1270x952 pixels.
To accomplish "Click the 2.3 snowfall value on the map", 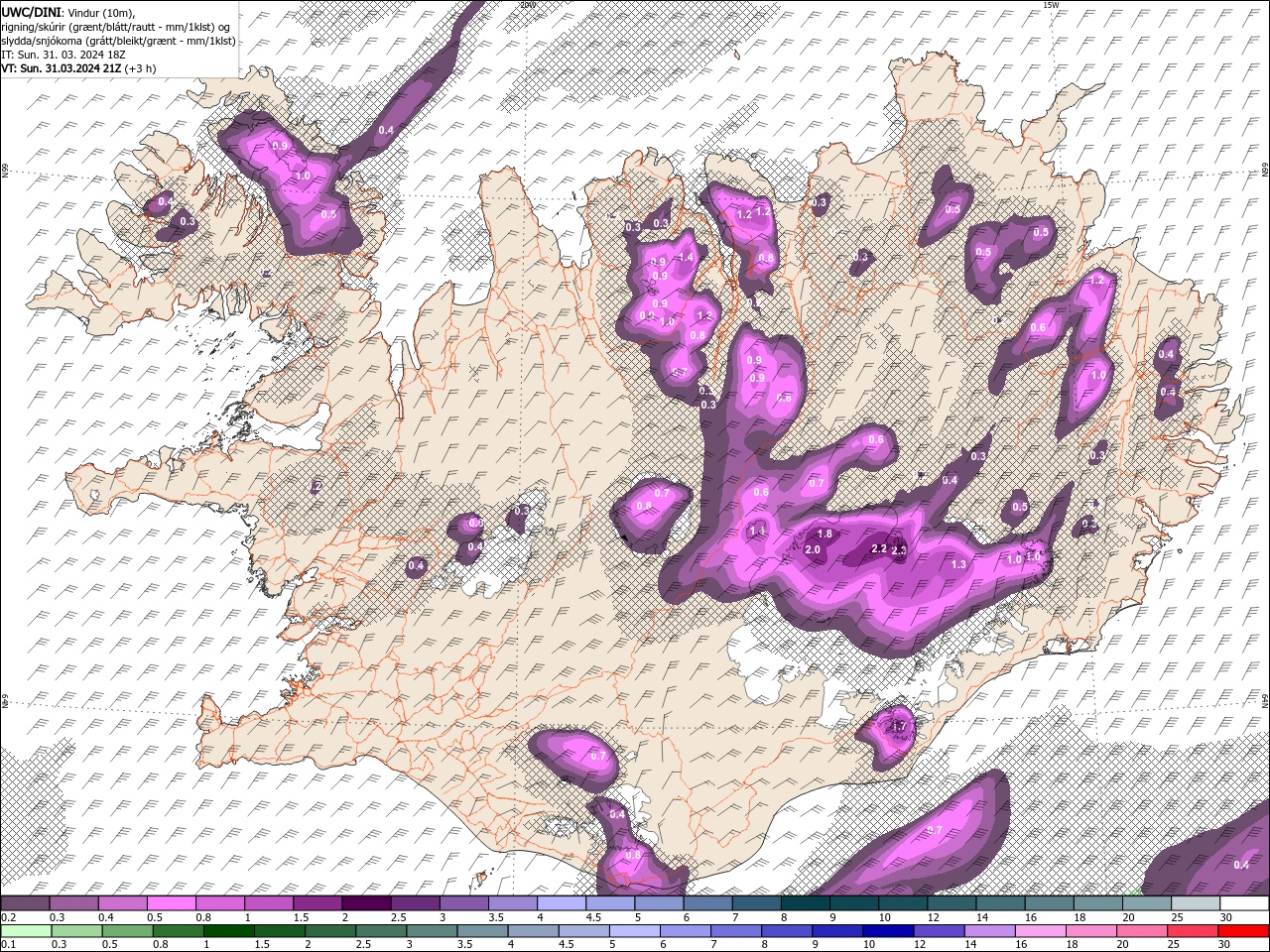I will (900, 550).
